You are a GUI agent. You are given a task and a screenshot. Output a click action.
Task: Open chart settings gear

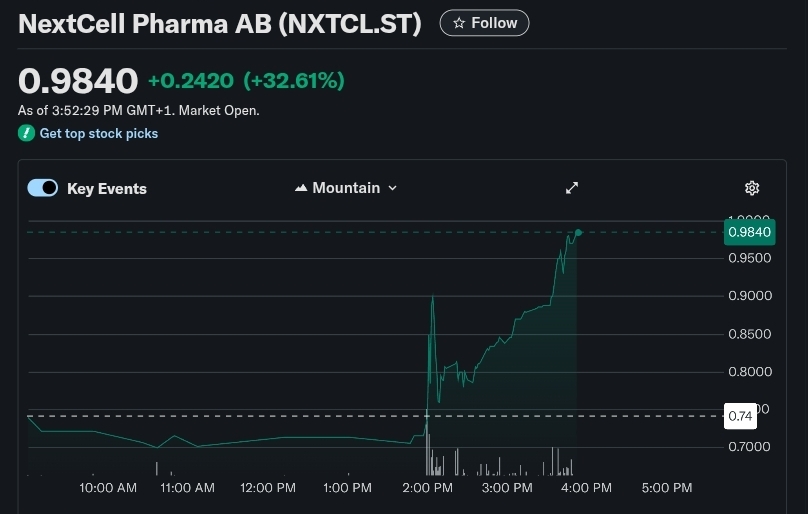[x=752, y=188]
